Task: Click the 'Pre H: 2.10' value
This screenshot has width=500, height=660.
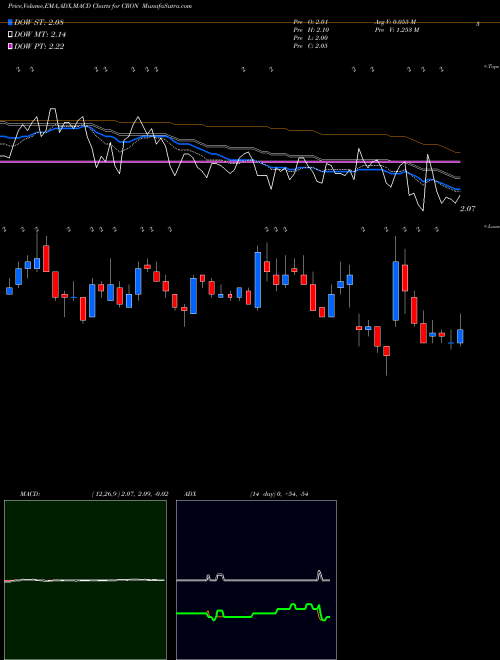Action: (x=311, y=30)
